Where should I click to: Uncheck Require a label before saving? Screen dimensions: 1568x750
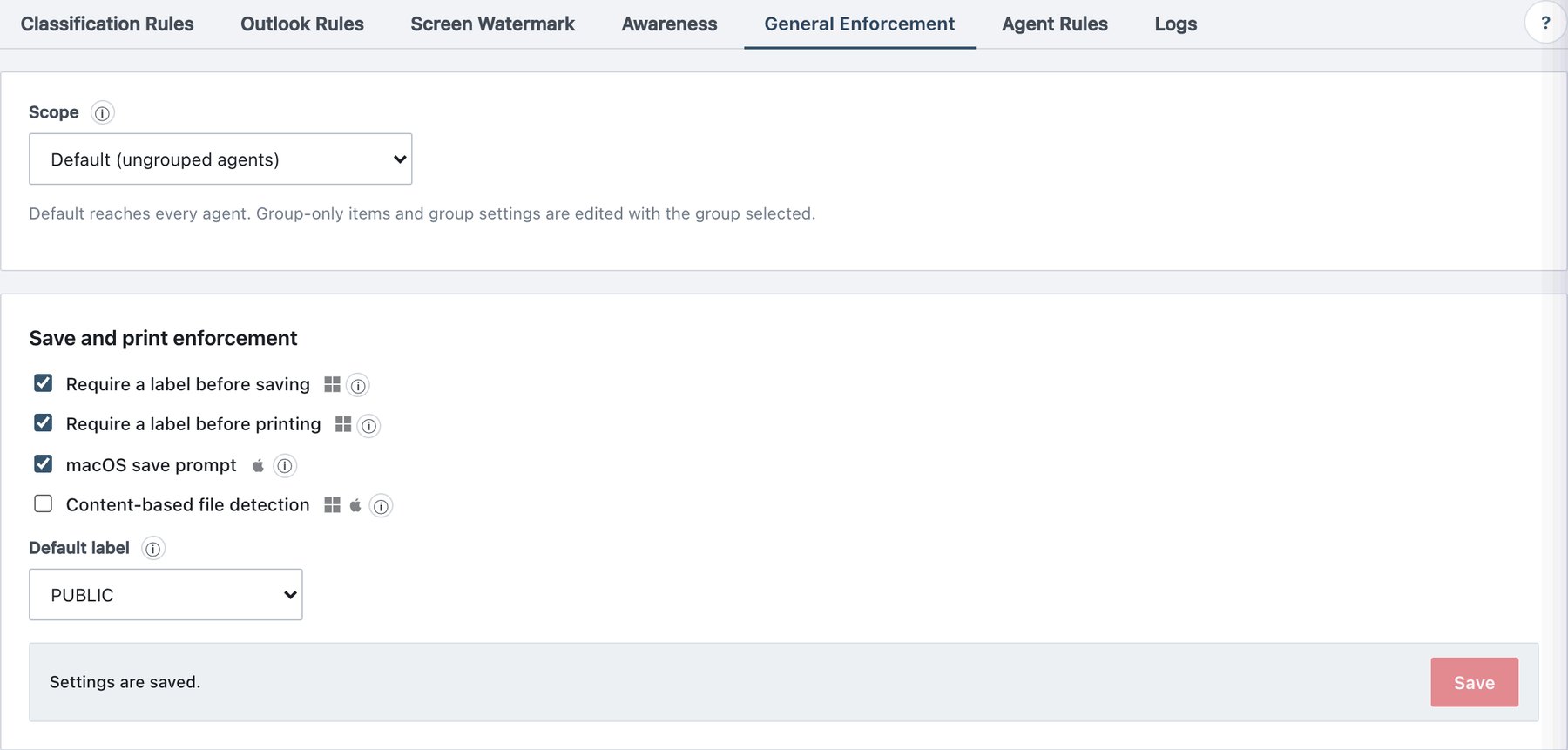tap(43, 383)
